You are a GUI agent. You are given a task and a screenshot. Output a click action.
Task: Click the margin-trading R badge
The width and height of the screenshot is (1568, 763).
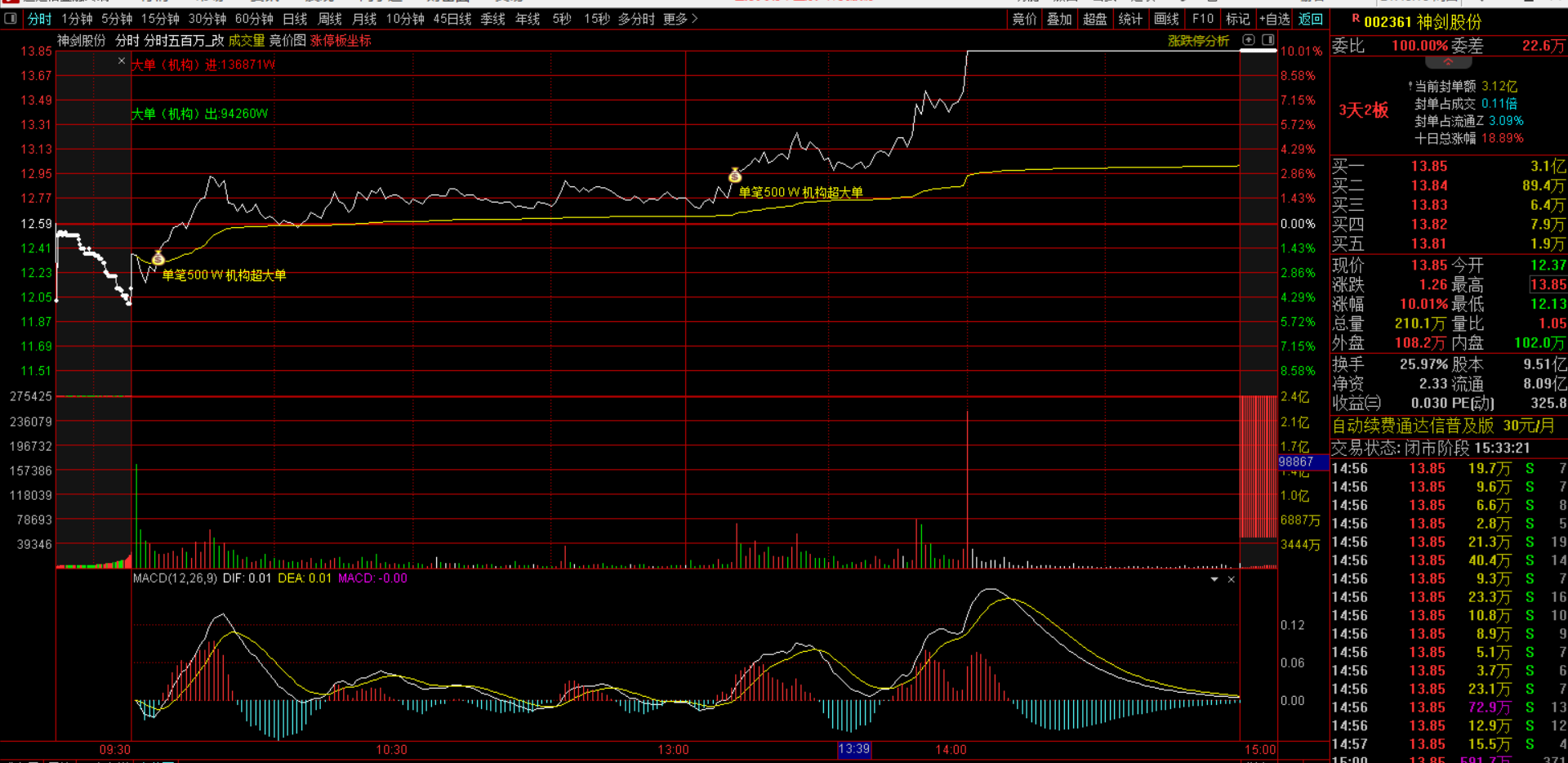click(x=1356, y=19)
